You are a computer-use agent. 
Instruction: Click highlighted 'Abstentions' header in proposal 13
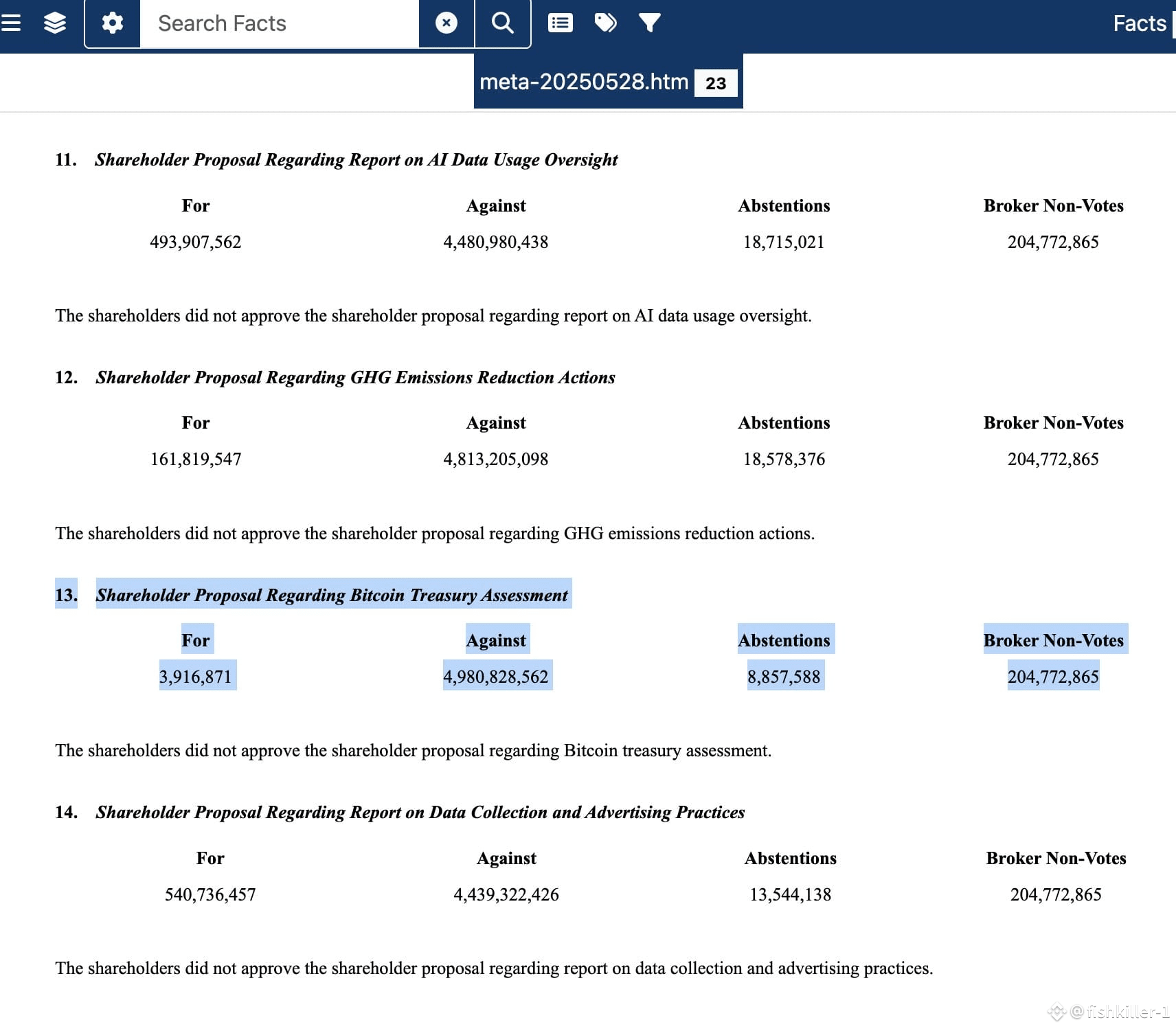[784, 640]
